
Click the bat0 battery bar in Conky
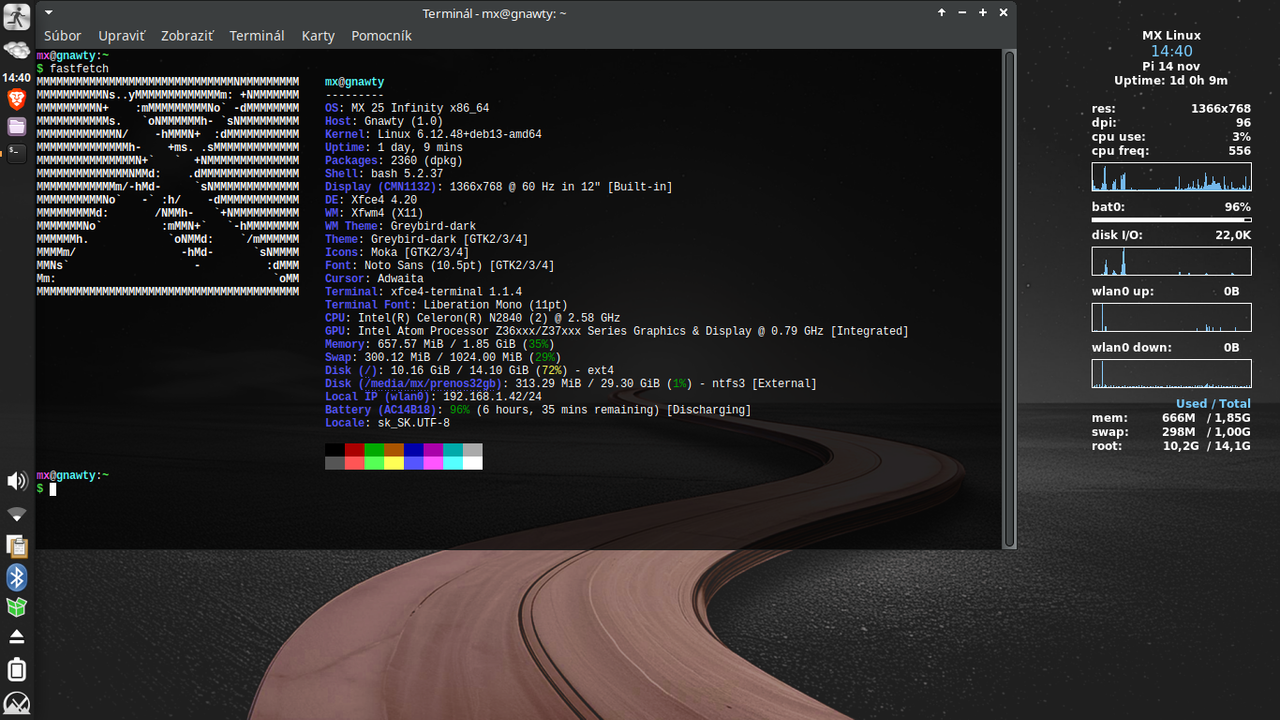click(x=1171, y=220)
